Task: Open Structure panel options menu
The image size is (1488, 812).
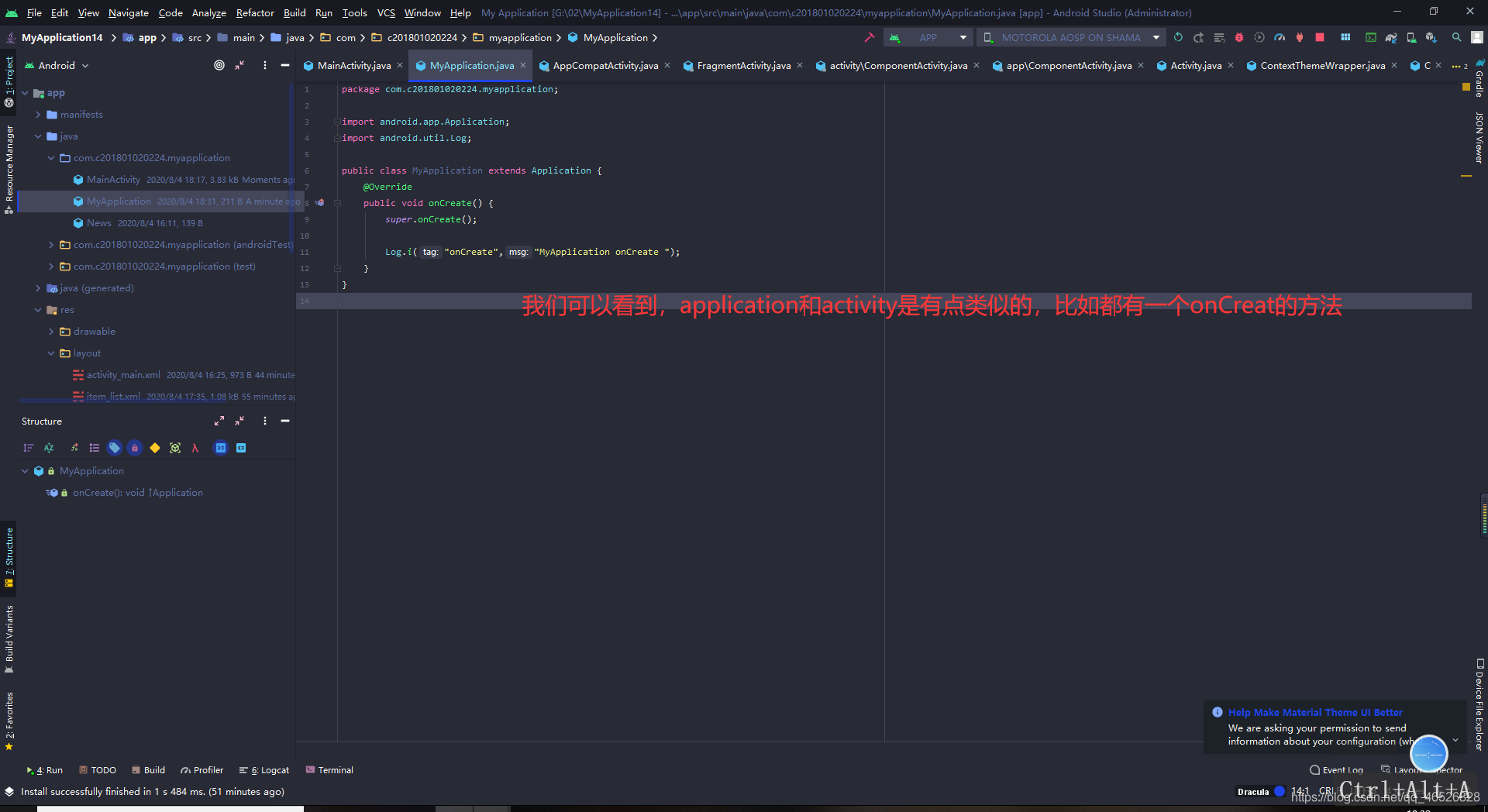Action: [264, 421]
